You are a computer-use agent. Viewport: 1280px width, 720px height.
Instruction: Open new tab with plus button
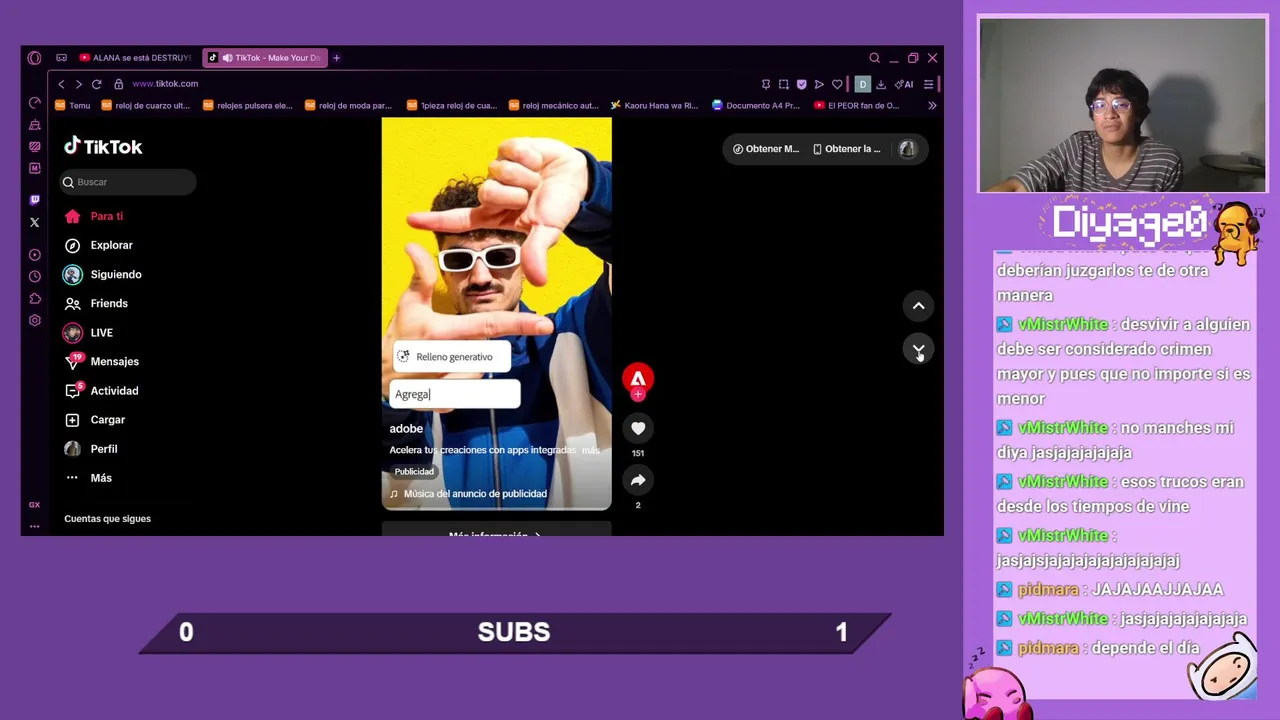336,58
